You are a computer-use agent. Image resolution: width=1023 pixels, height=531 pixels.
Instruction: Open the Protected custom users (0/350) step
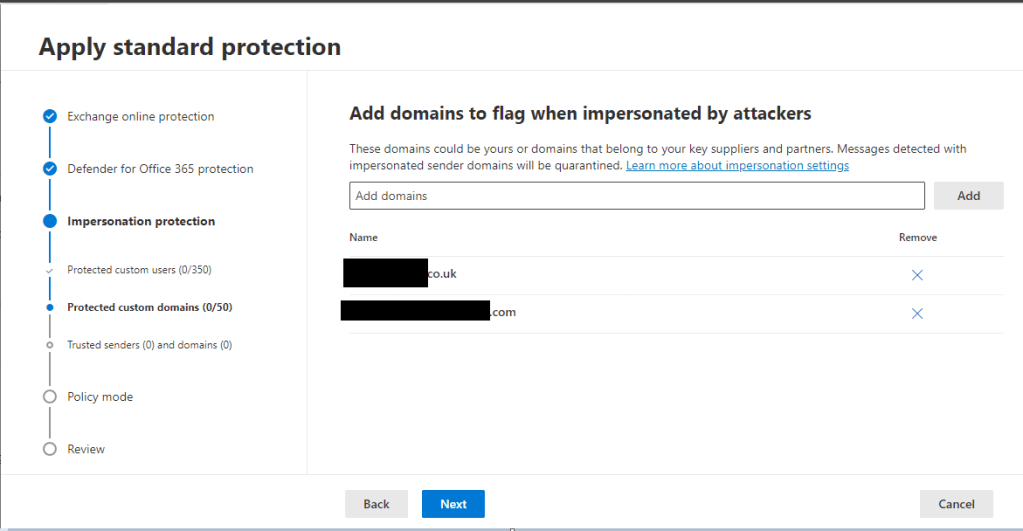(139, 270)
